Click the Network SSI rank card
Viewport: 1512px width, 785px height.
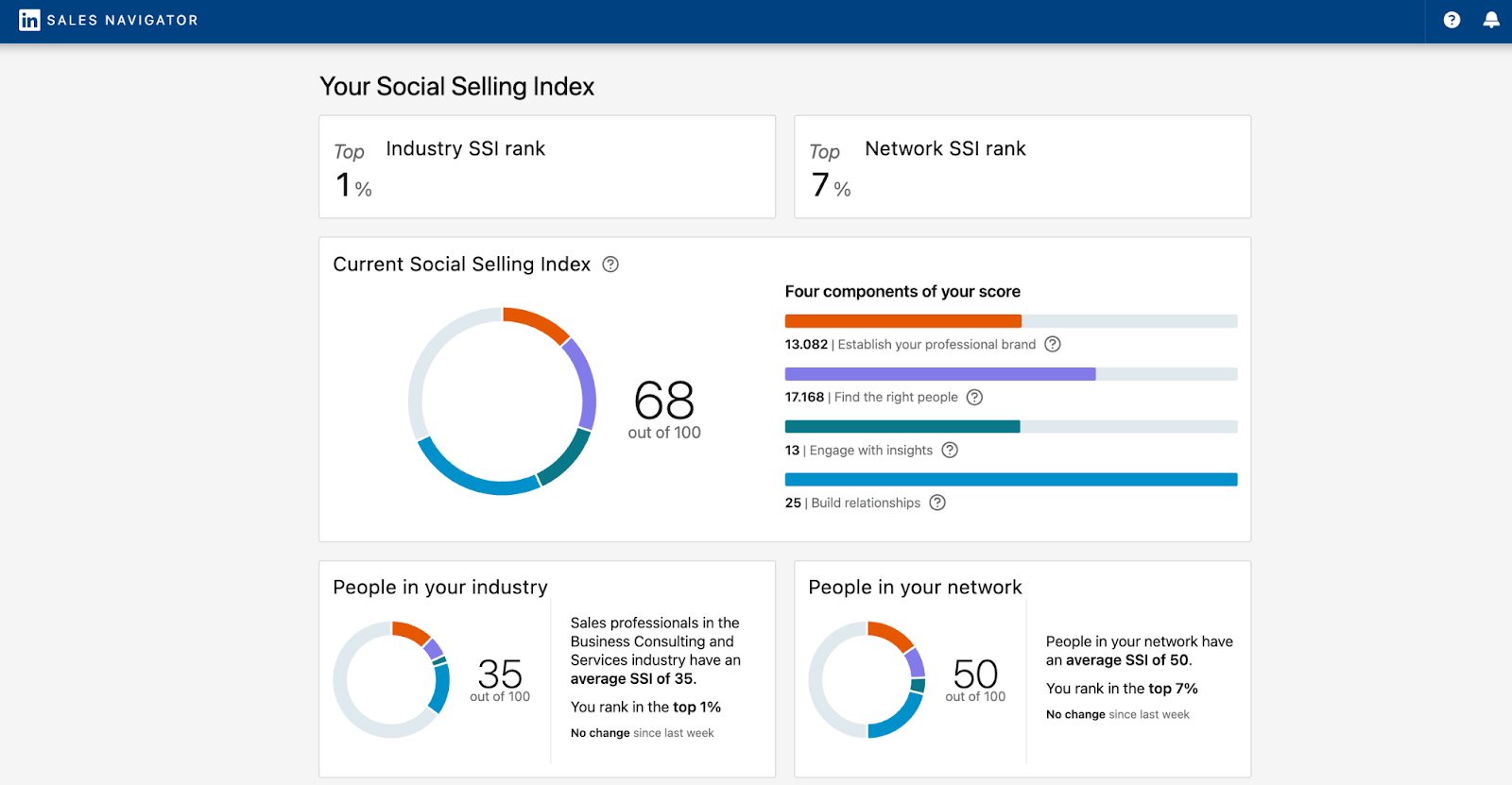pyautogui.click(x=1022, y=167)
